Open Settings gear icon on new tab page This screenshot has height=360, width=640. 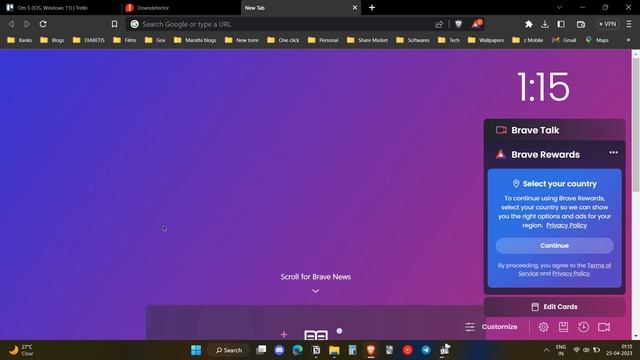pyautogui.click(x=543, y=327)
